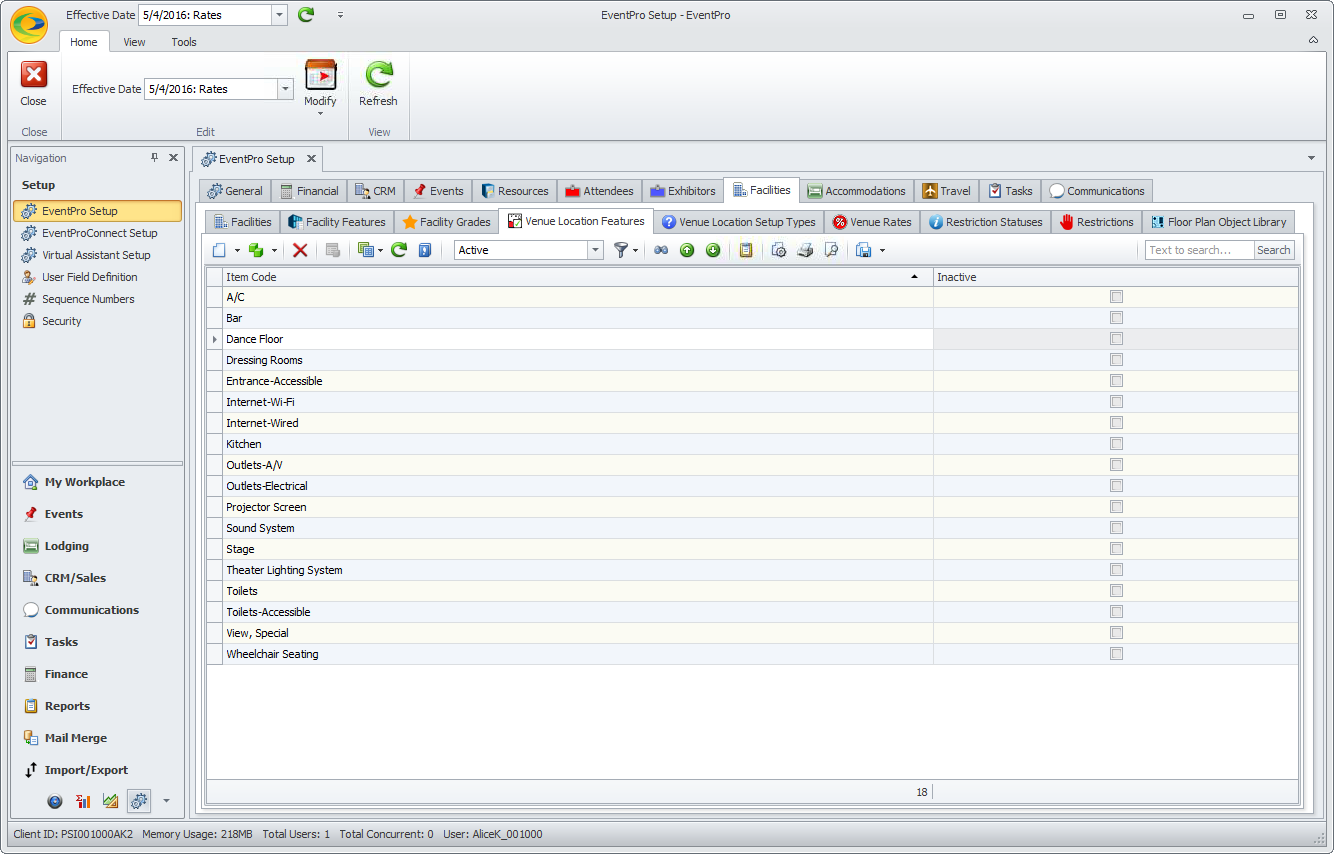Open the Floor Plan Object Library tab
The image size is (1334, 854).
point(1217,222)
